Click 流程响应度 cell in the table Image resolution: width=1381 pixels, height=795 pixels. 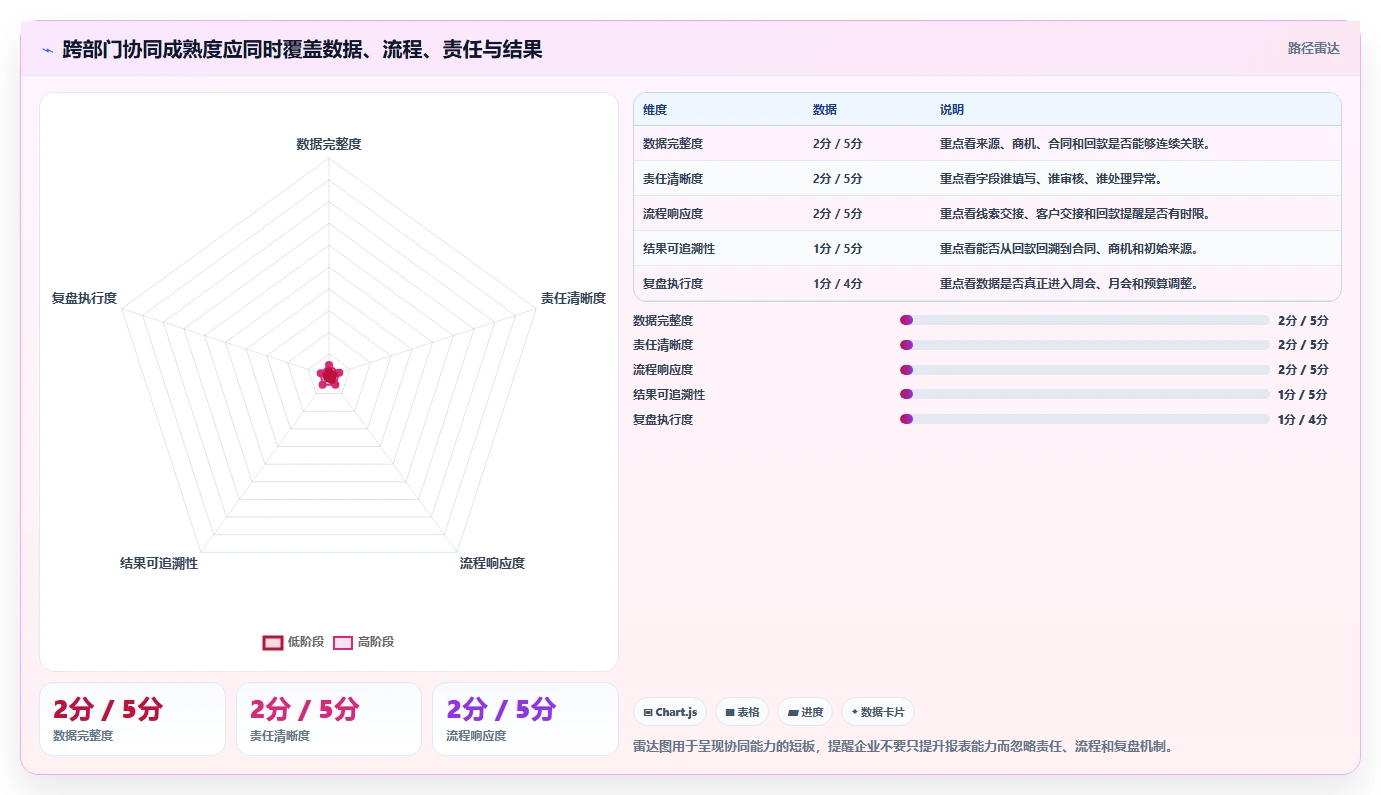pyautogui.click(x=673, y=214)
